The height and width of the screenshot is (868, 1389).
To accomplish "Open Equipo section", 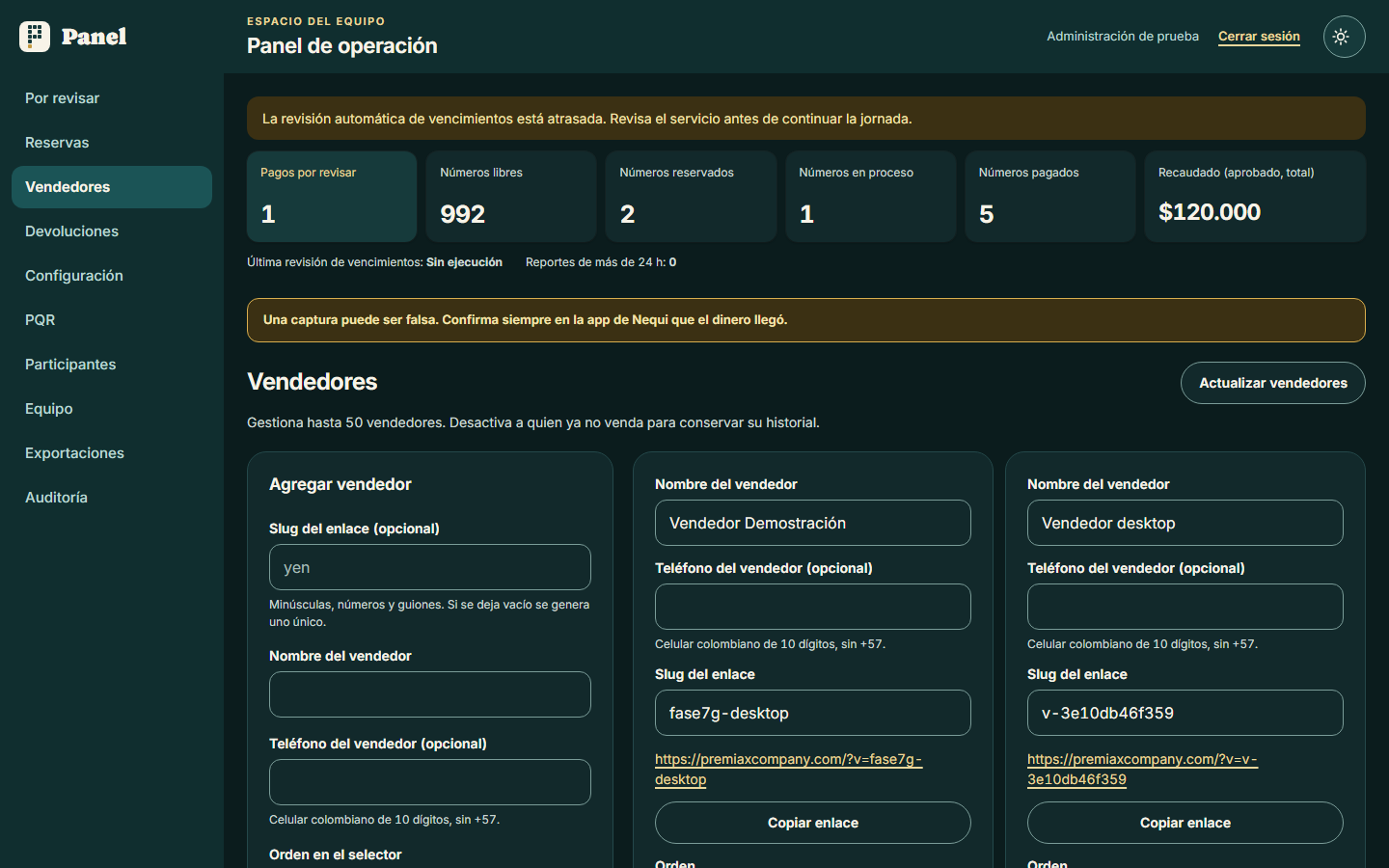I will (112, 409).
